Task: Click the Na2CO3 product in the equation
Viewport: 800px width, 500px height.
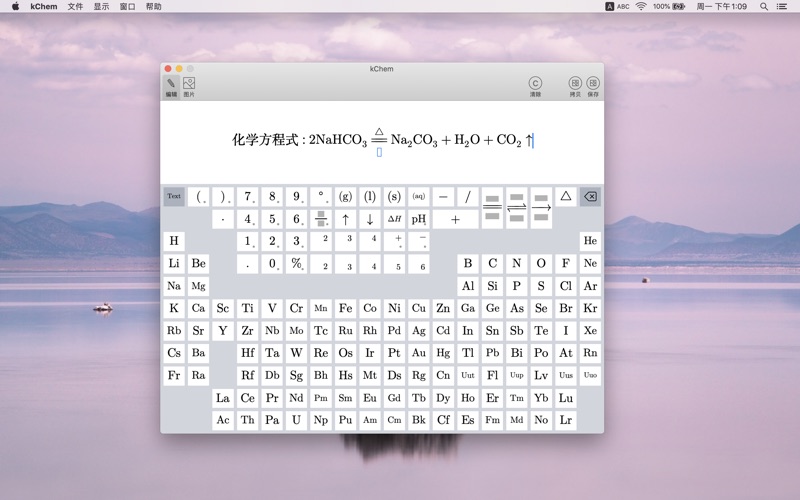Action: (x=414, y=140)
